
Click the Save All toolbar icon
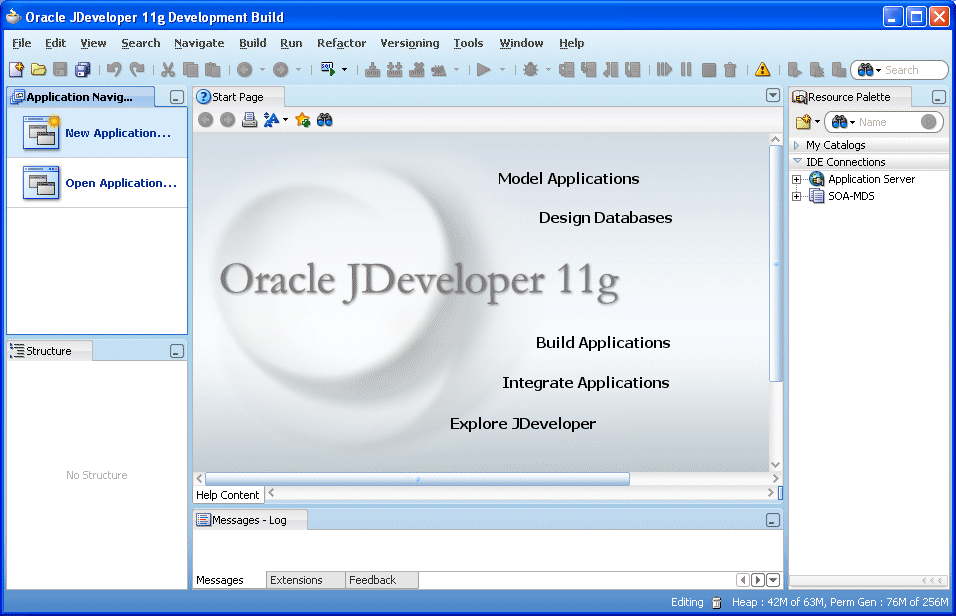coord(82,70)
